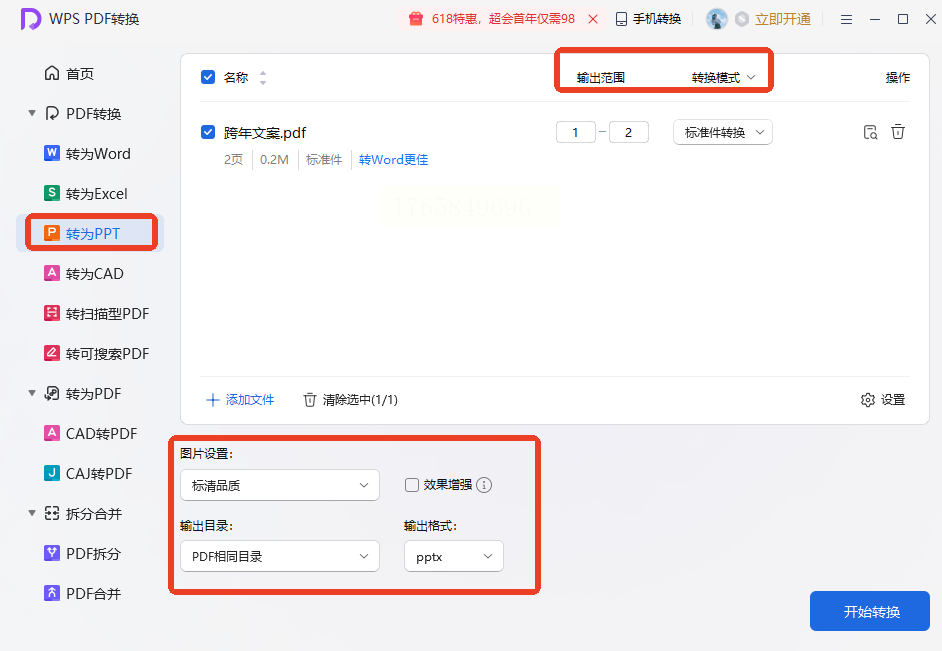The height and width of the screenshot is (651, 942).
Task: Click 添加文件 to add a file
Action: coord(240,400)
